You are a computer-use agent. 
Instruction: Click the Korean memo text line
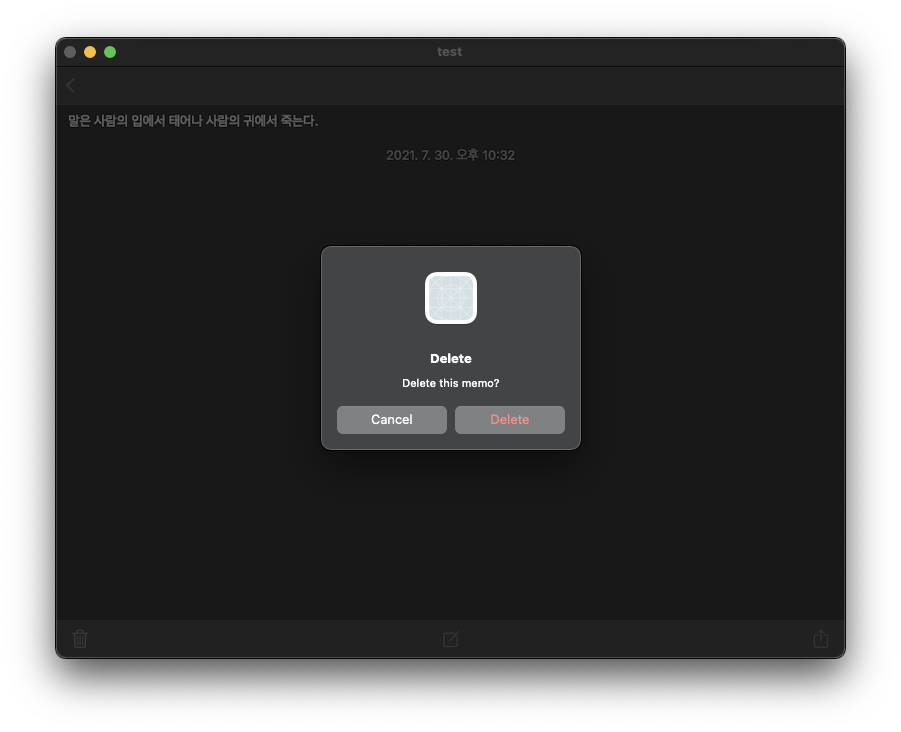193,121
